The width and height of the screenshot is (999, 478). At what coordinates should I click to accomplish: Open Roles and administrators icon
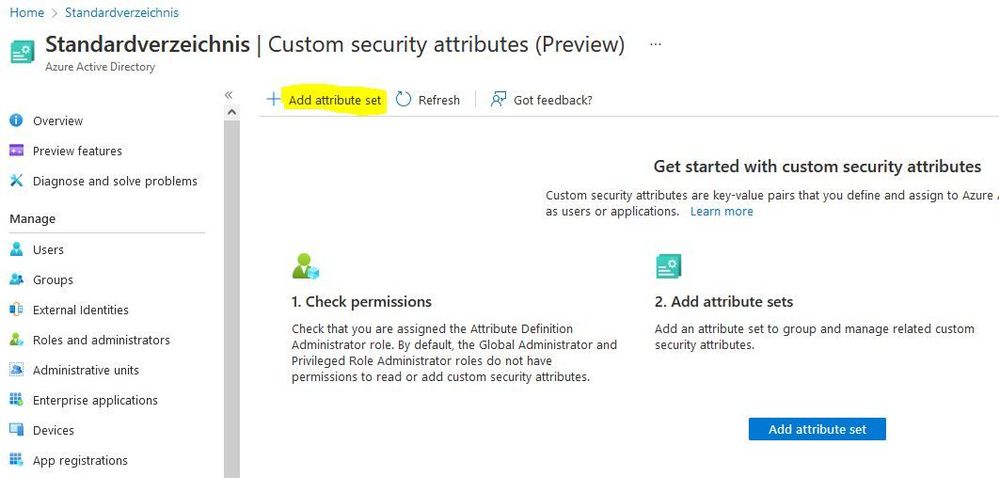[x=16, y=340]
